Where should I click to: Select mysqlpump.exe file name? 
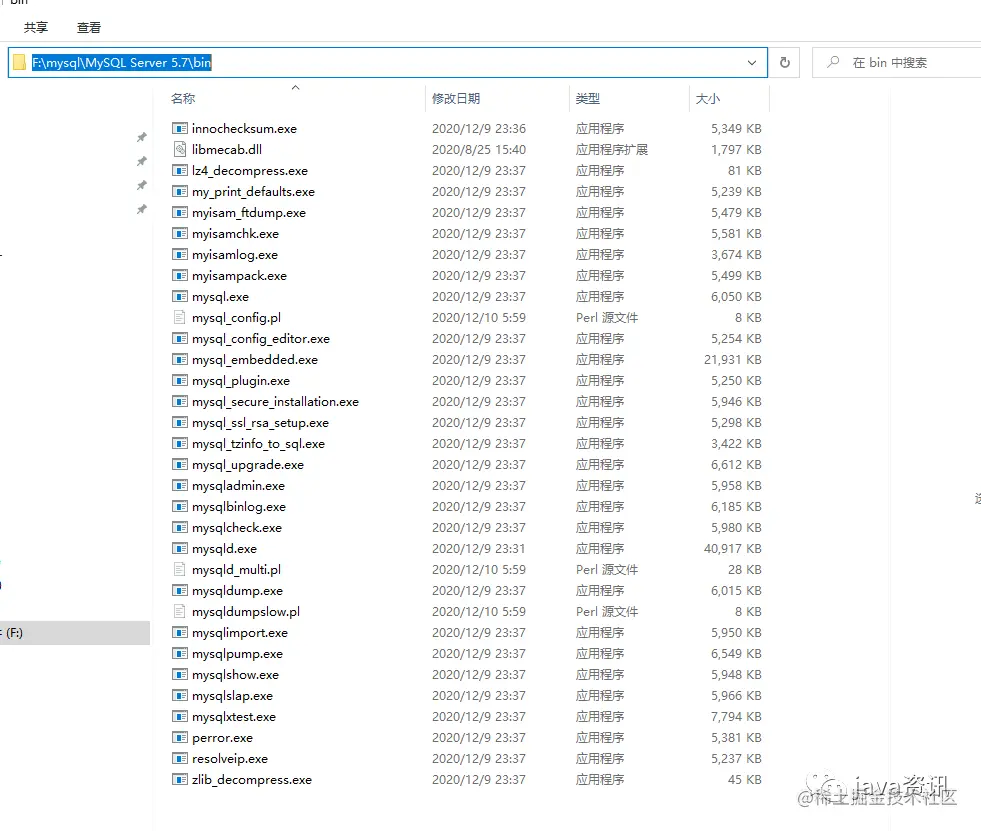click(x=237, y=654)
